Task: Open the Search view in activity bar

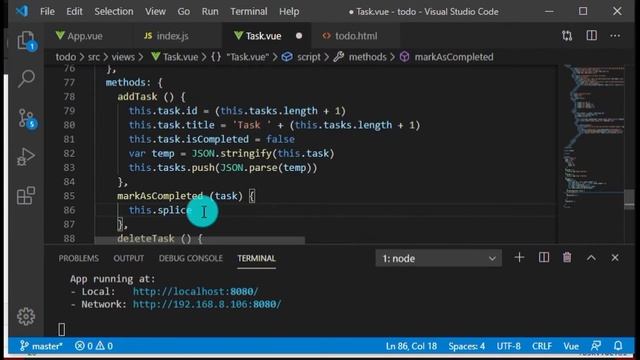Action: pos(26,78)
